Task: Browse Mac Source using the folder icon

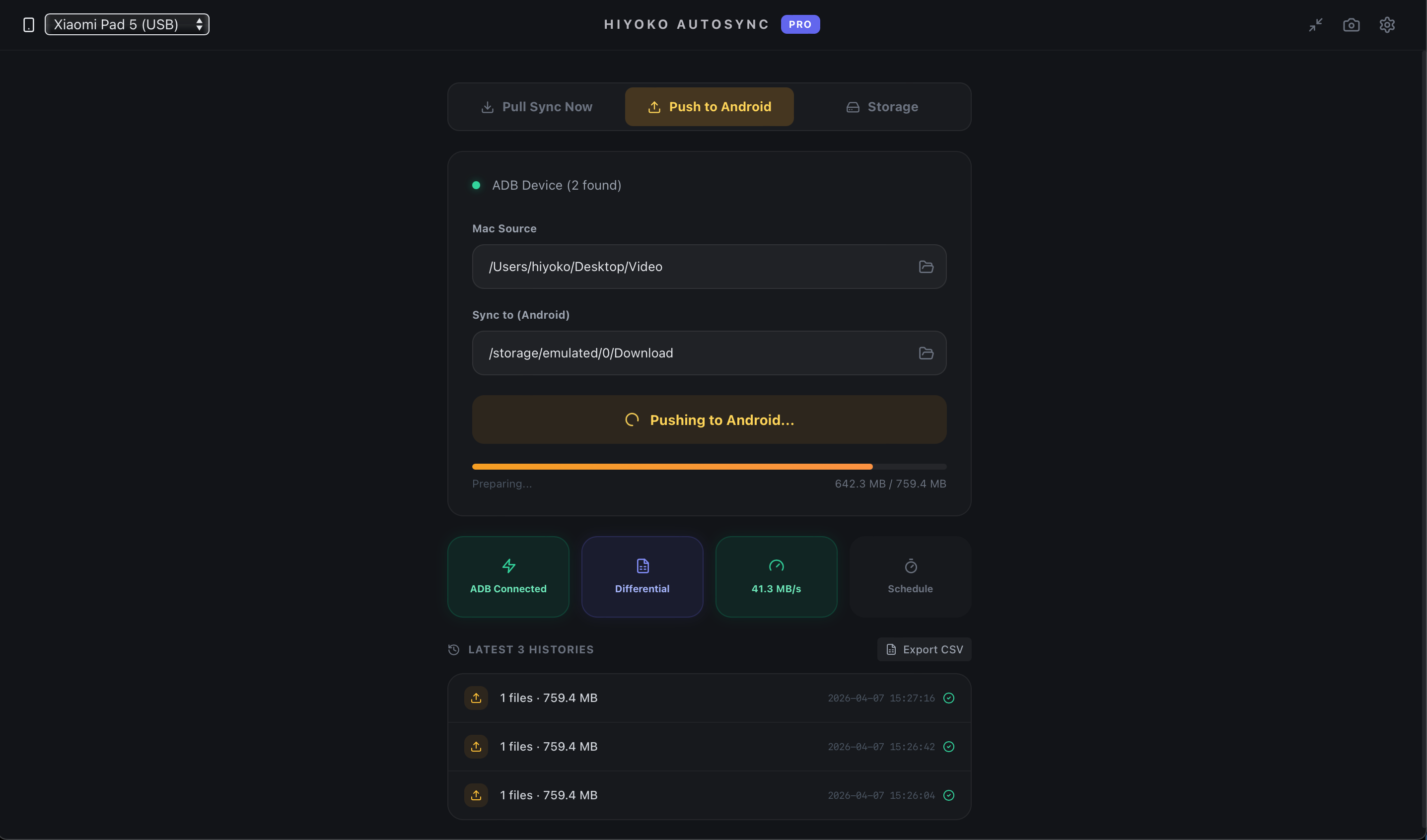Action: pyautogui.click(x=926, y=267)
